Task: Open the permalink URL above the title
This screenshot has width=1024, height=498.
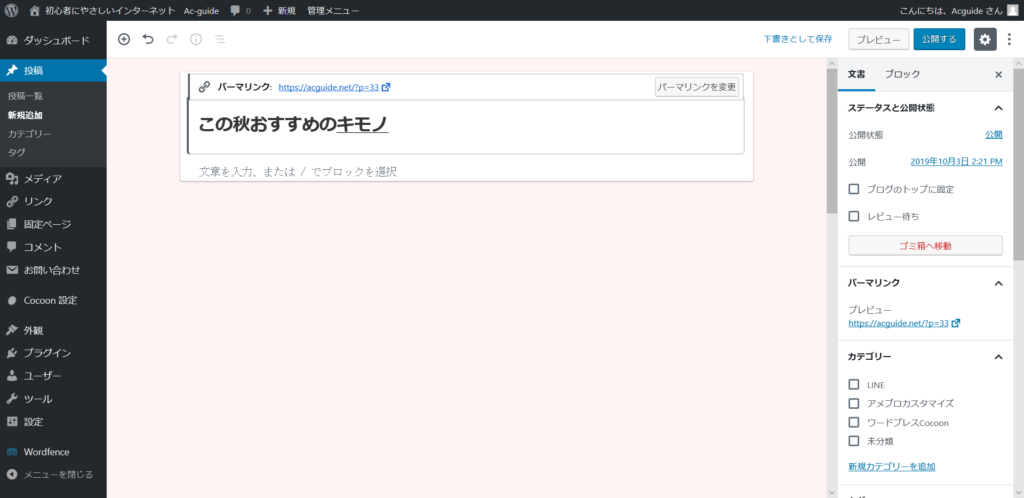Action: pos(328,87)
